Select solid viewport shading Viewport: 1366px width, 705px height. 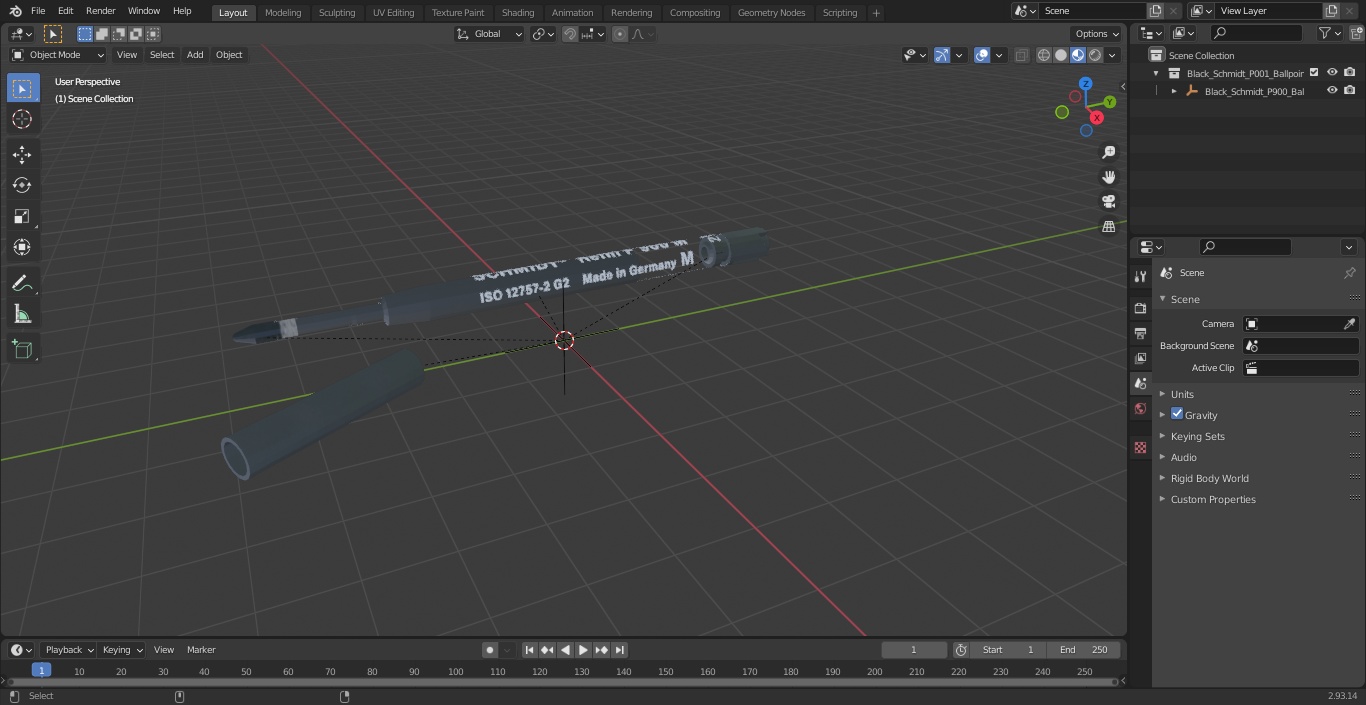pos(1061,55)
